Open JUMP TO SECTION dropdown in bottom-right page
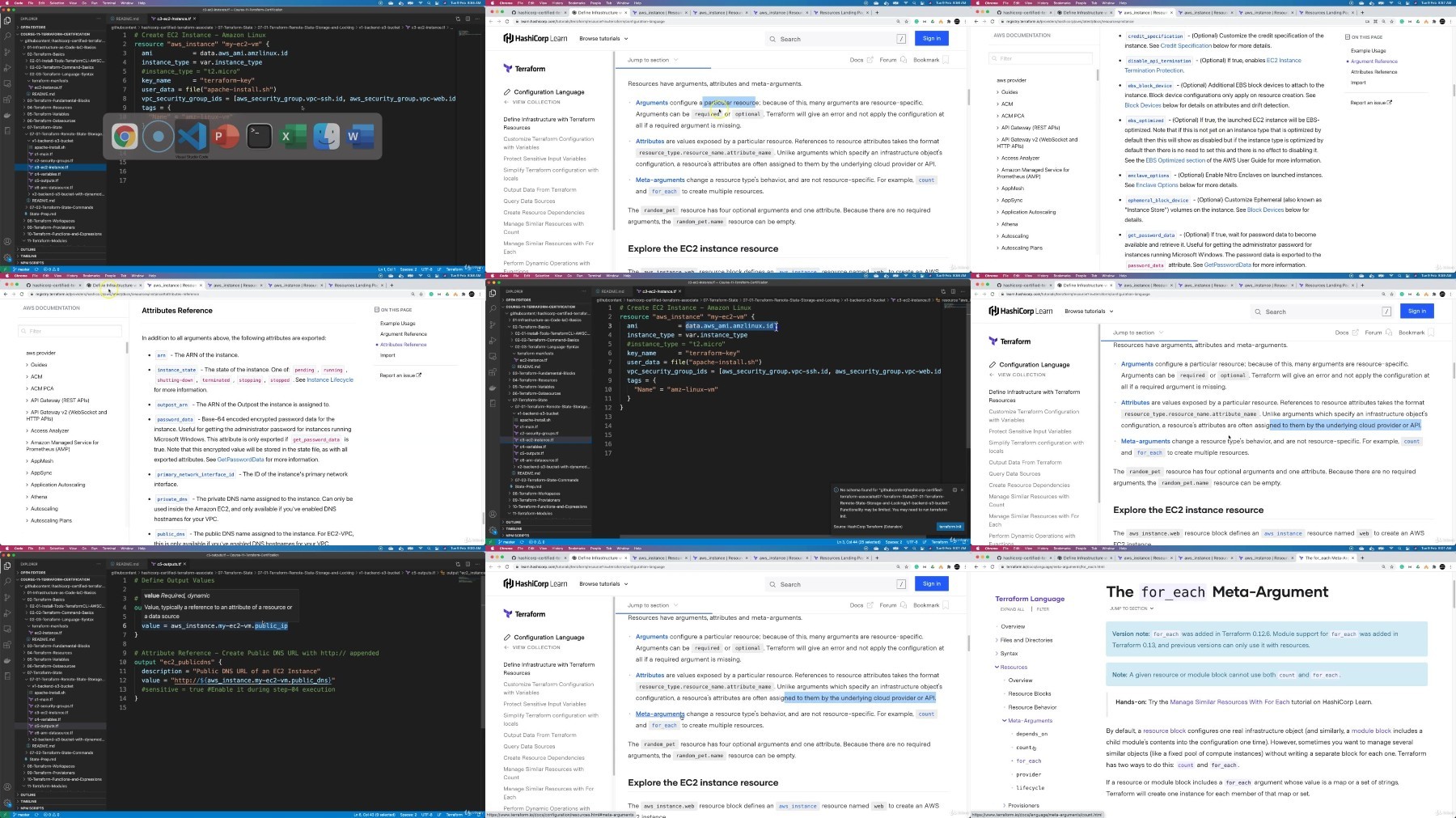 1131,608
